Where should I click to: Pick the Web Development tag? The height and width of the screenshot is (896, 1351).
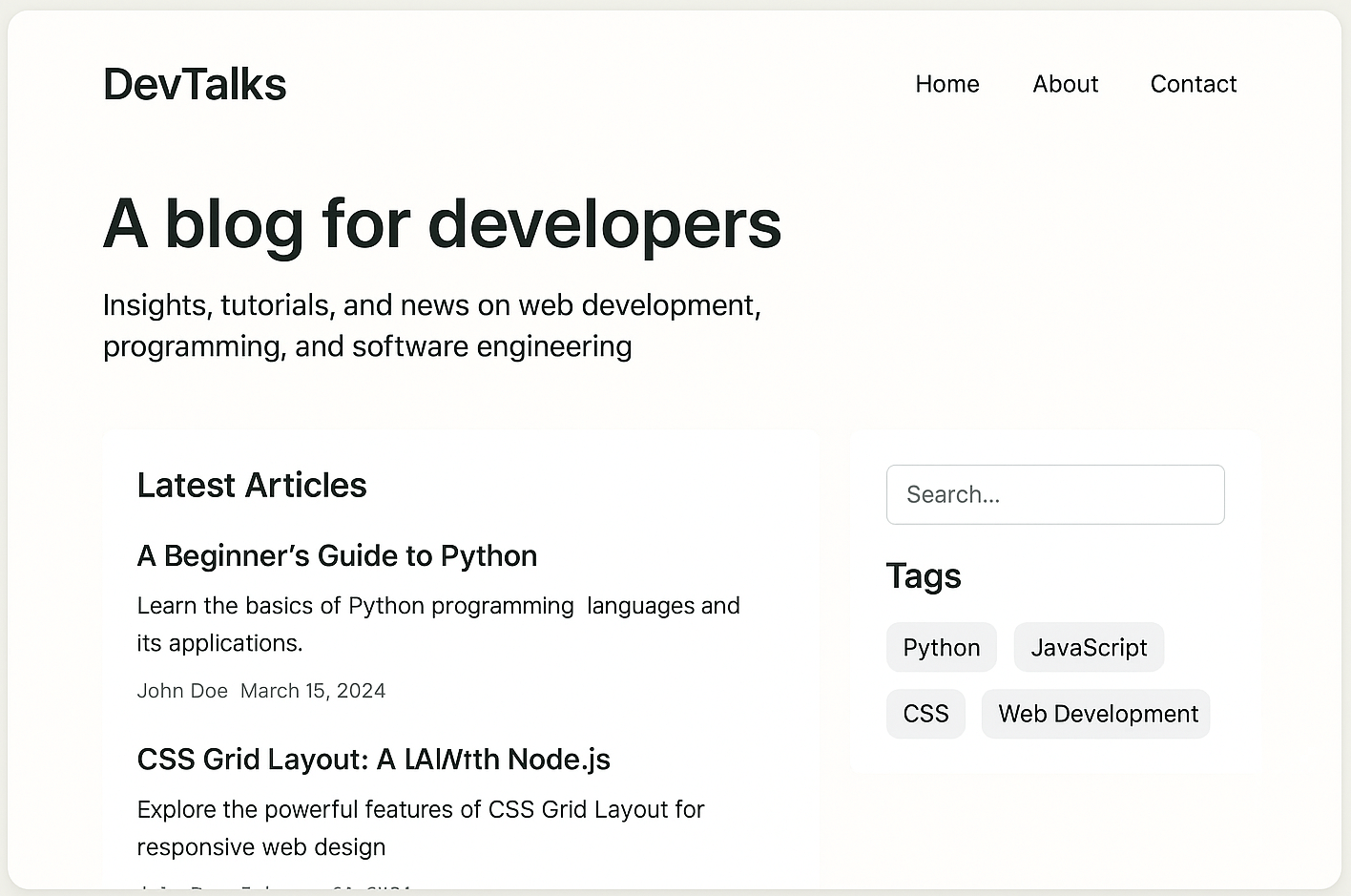coord(1097,714)
